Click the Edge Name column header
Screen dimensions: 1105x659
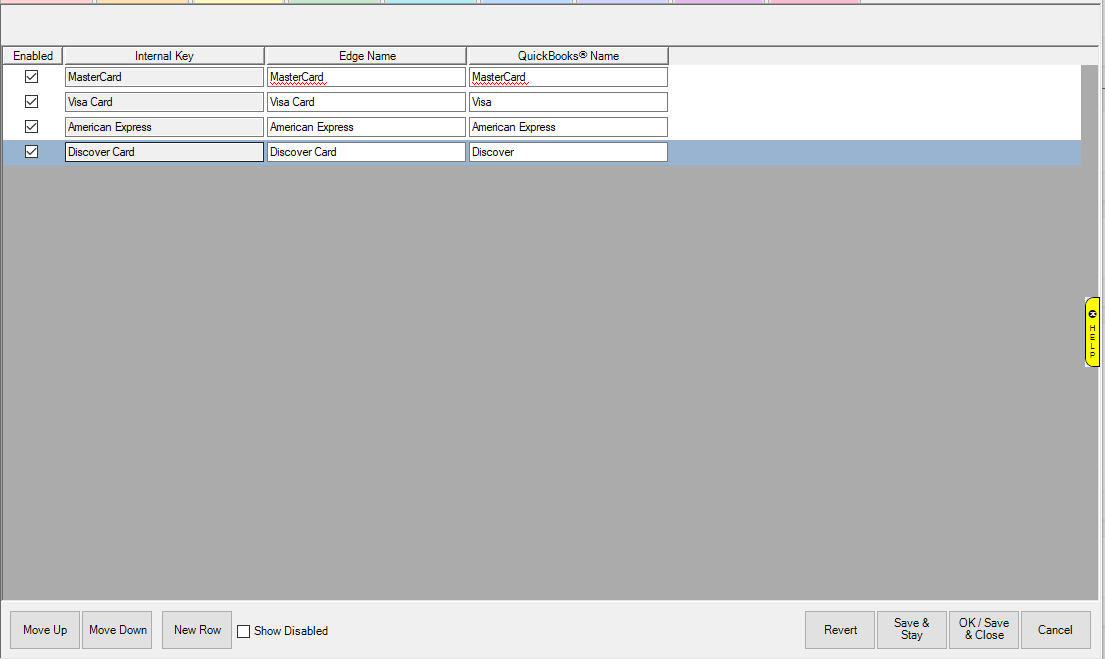366,56
